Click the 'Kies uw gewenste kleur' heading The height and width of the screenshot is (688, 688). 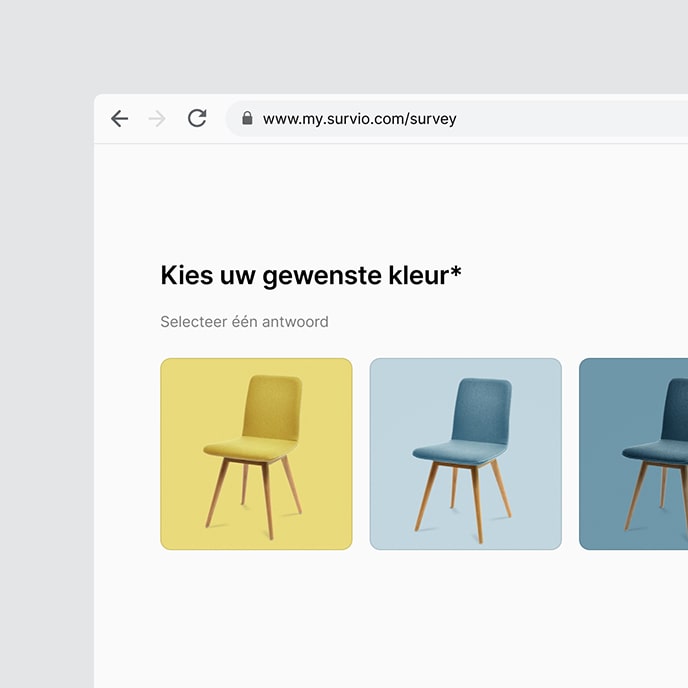pos(304,276)
